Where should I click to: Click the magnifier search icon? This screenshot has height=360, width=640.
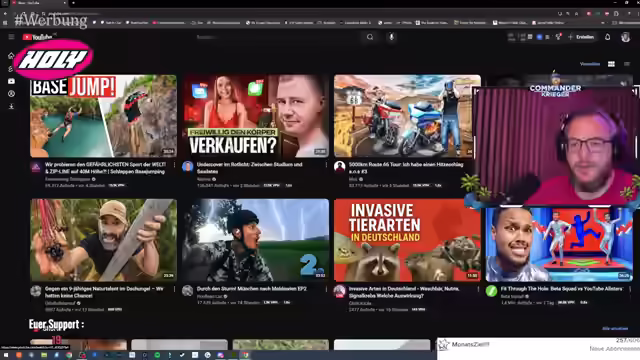[x=370, y=37]
